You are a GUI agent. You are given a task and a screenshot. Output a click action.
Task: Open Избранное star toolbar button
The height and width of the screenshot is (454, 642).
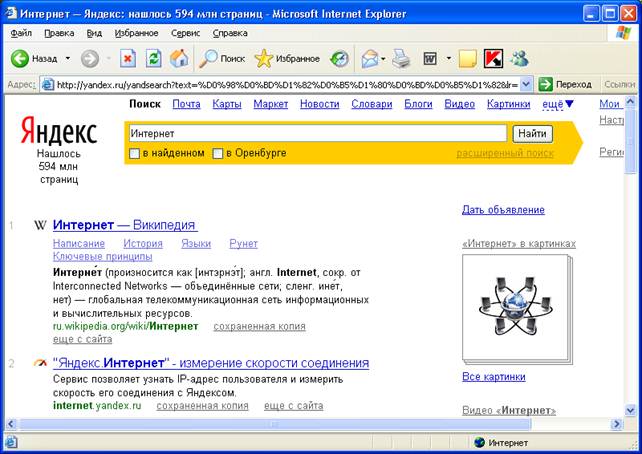point(287,59)
